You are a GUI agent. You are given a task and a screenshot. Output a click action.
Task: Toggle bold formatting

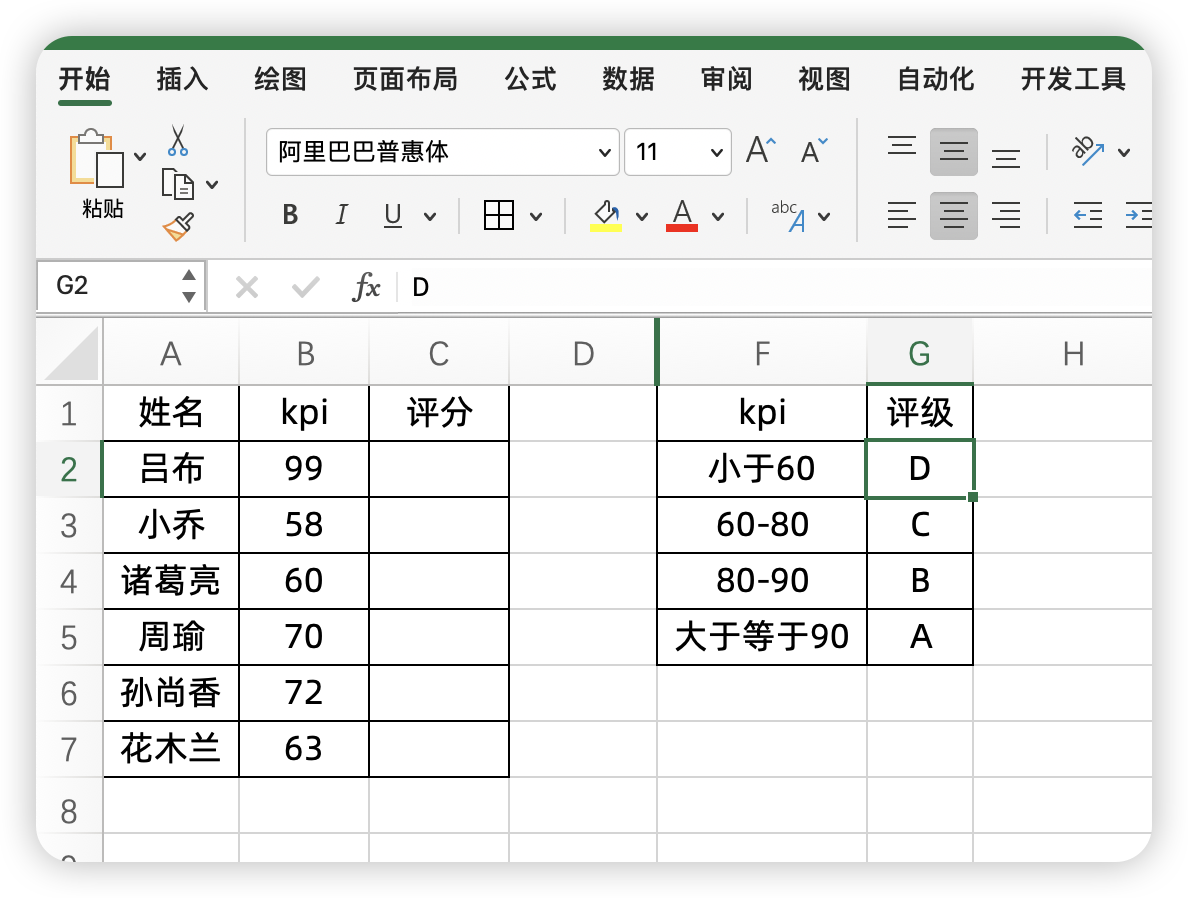click(x=290, y=215)
